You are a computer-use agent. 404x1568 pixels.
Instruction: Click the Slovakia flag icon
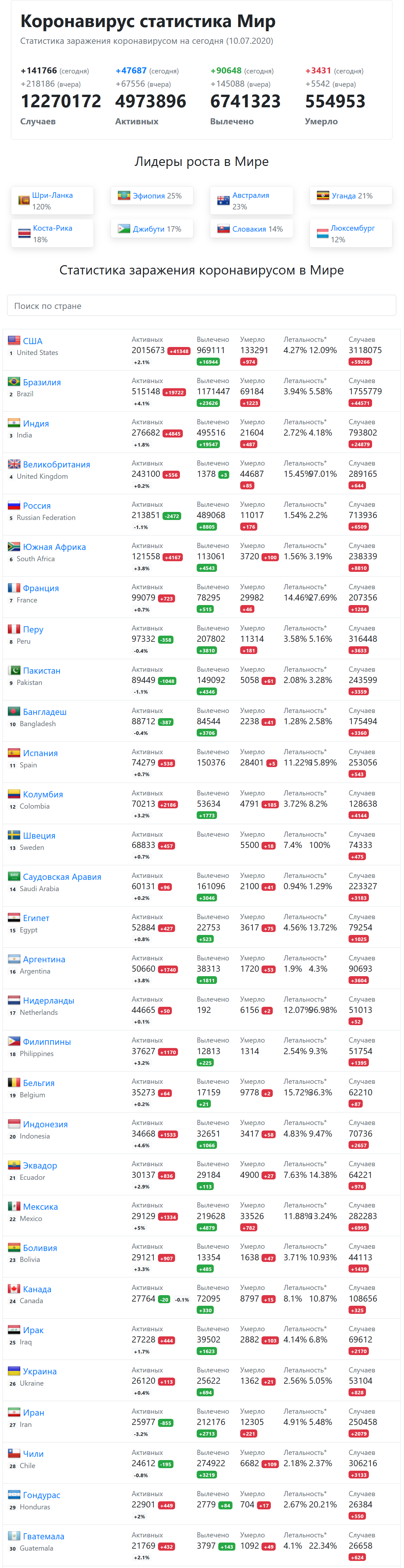pos(224,229)
